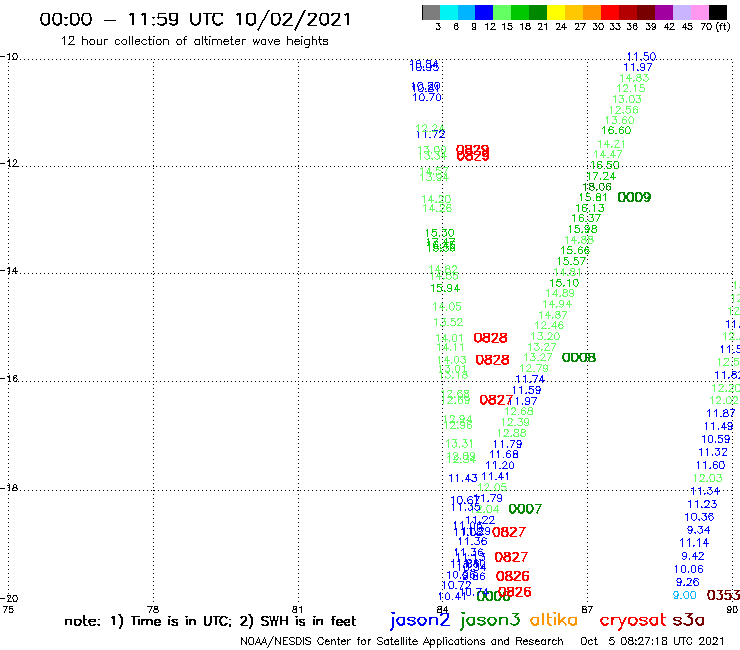Screen dimensions: 740x650
Task: Click the wave height value 9.34
Action: [698, 530]
